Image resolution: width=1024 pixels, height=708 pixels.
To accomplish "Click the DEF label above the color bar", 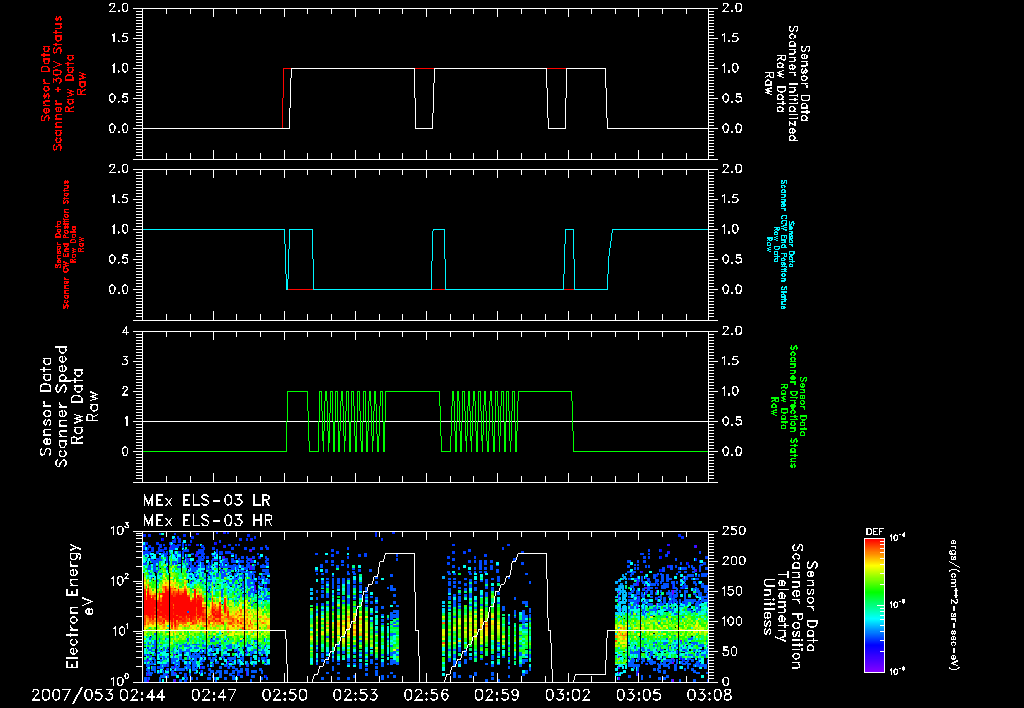I will tap(874, 532).
